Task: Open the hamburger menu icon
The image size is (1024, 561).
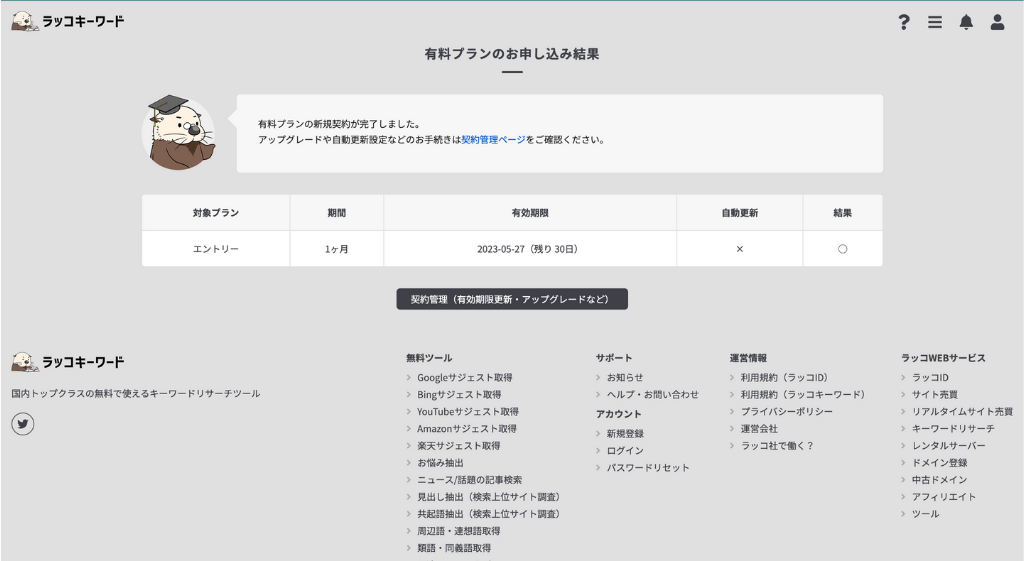Action: 935,22
